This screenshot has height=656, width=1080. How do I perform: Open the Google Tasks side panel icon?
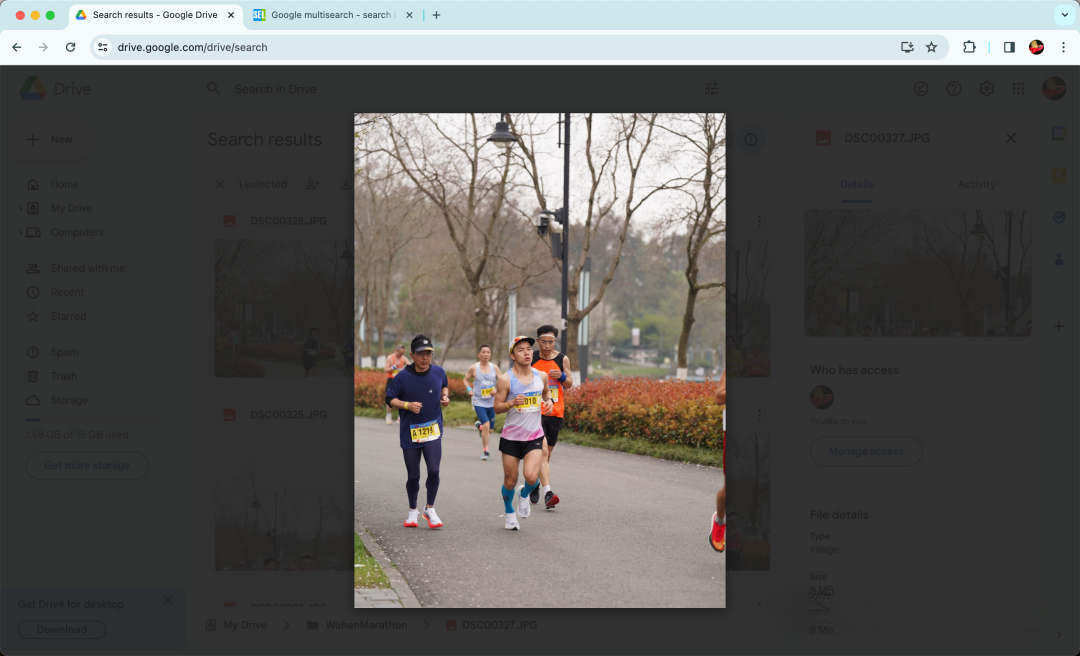pyautogui.click(x=1059, y=217)
